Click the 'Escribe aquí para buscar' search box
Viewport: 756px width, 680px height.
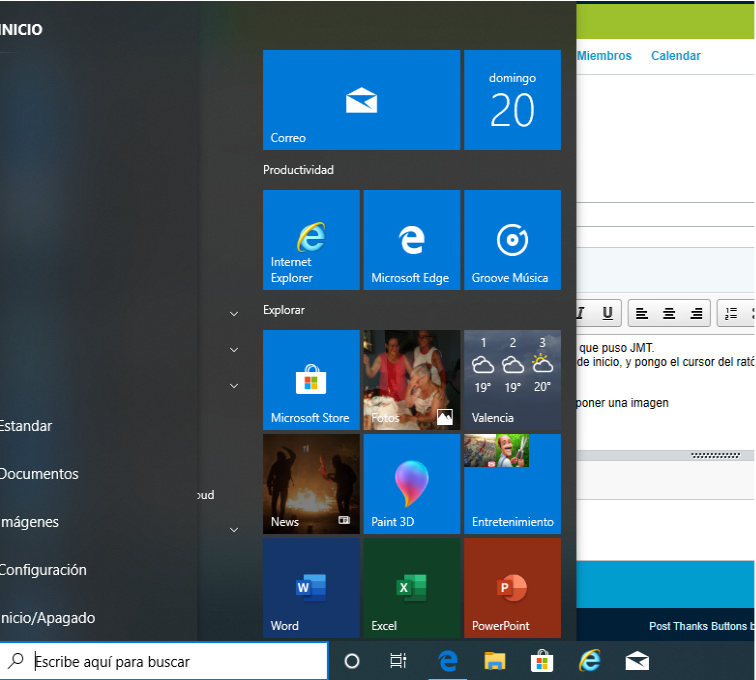coord(163,661)
